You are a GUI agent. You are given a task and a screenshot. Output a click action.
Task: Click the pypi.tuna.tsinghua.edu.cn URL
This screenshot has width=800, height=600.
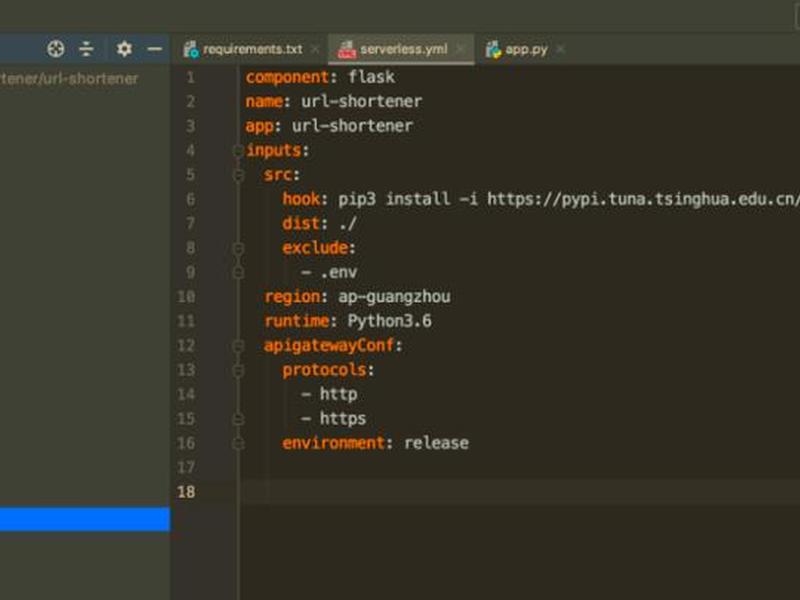coord(643,199)
